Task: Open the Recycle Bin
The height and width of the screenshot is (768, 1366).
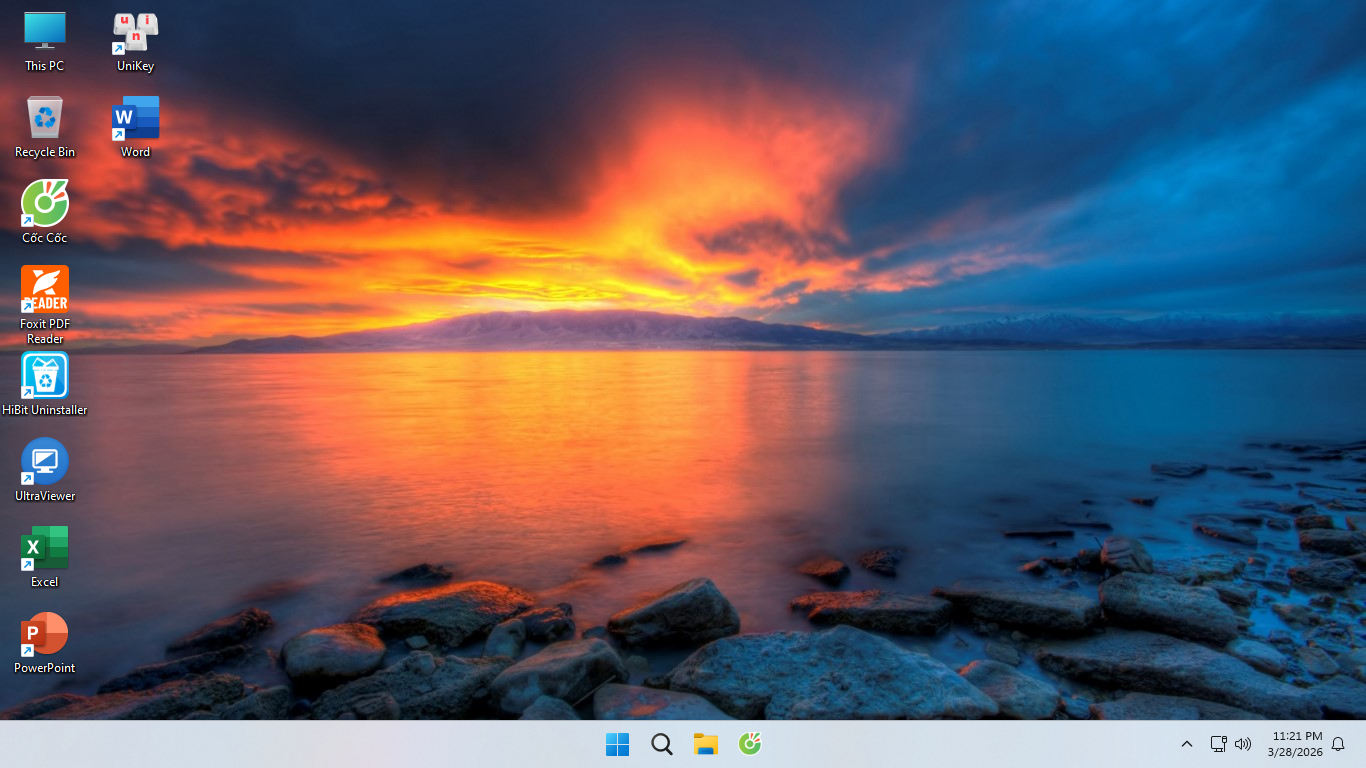Action: [x=45, y=117]
